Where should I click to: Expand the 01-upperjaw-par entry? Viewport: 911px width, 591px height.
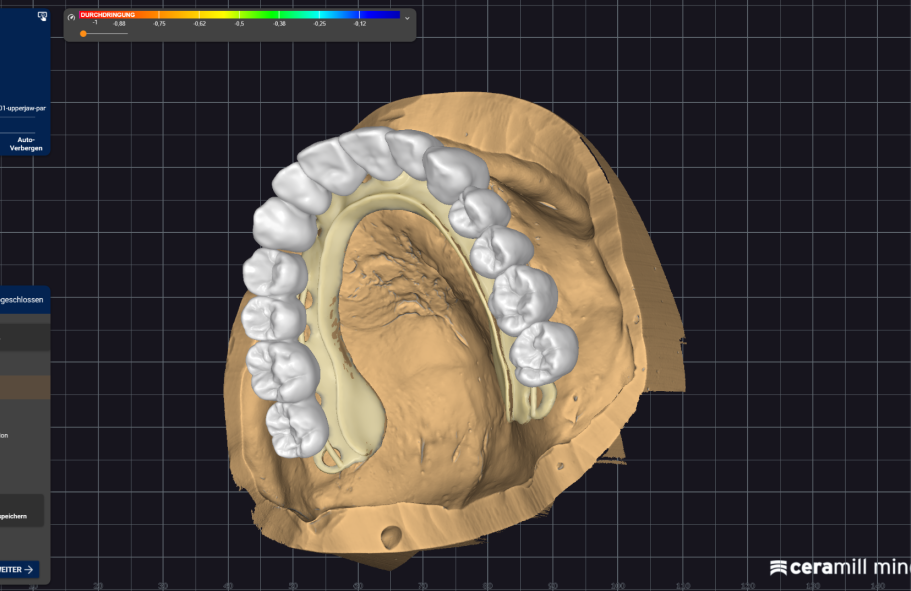pyautogui.click(x=22, y=109)
